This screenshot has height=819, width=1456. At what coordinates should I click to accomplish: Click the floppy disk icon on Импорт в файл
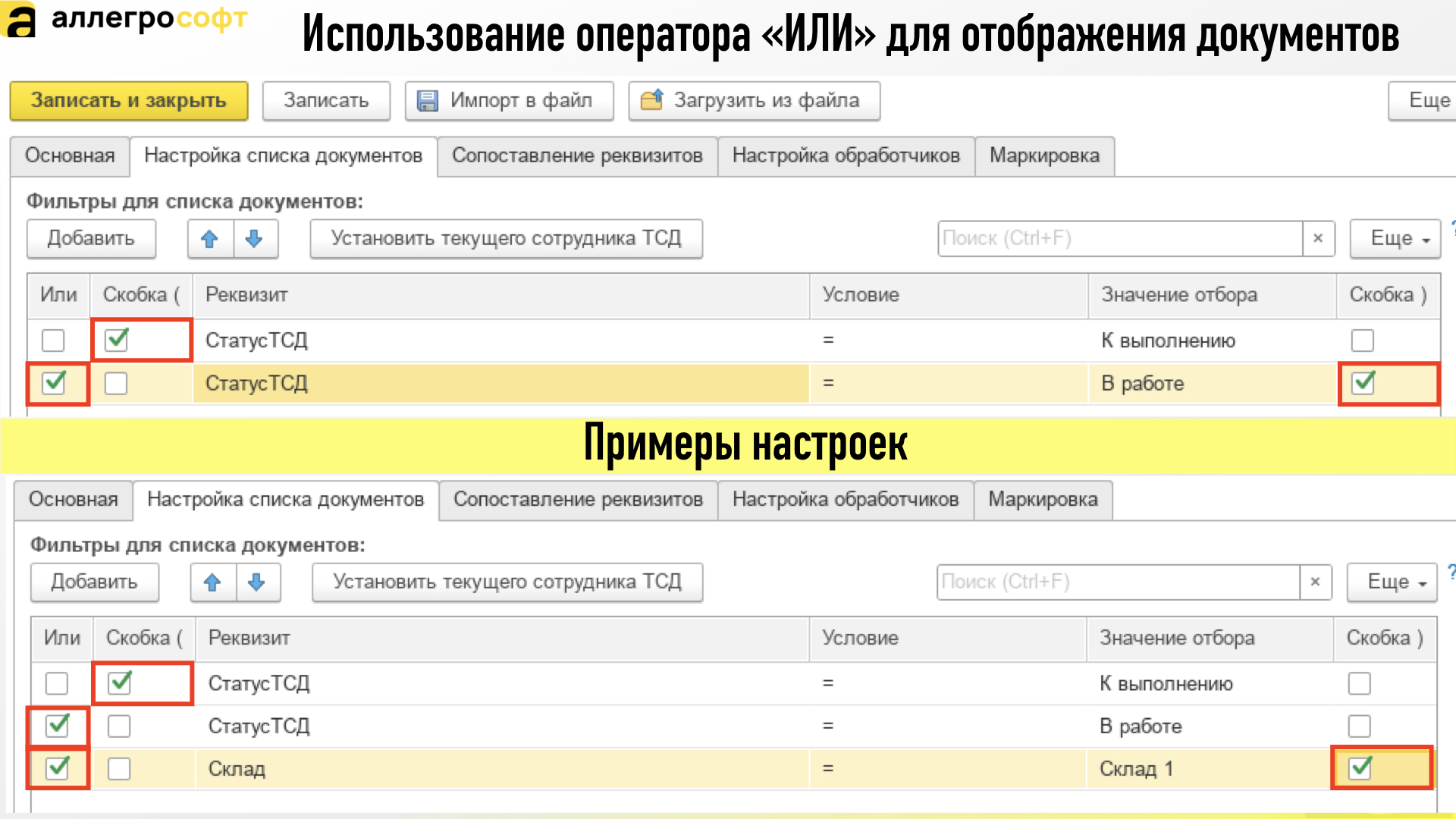428,101
